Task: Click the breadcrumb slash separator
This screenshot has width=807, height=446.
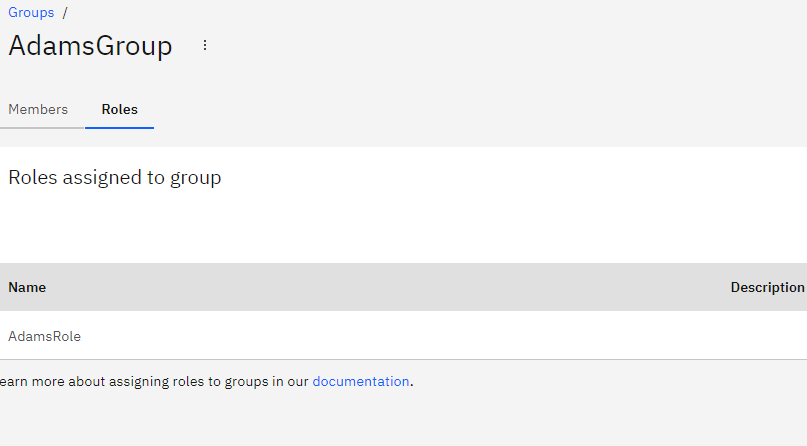Action: point(65,12)
